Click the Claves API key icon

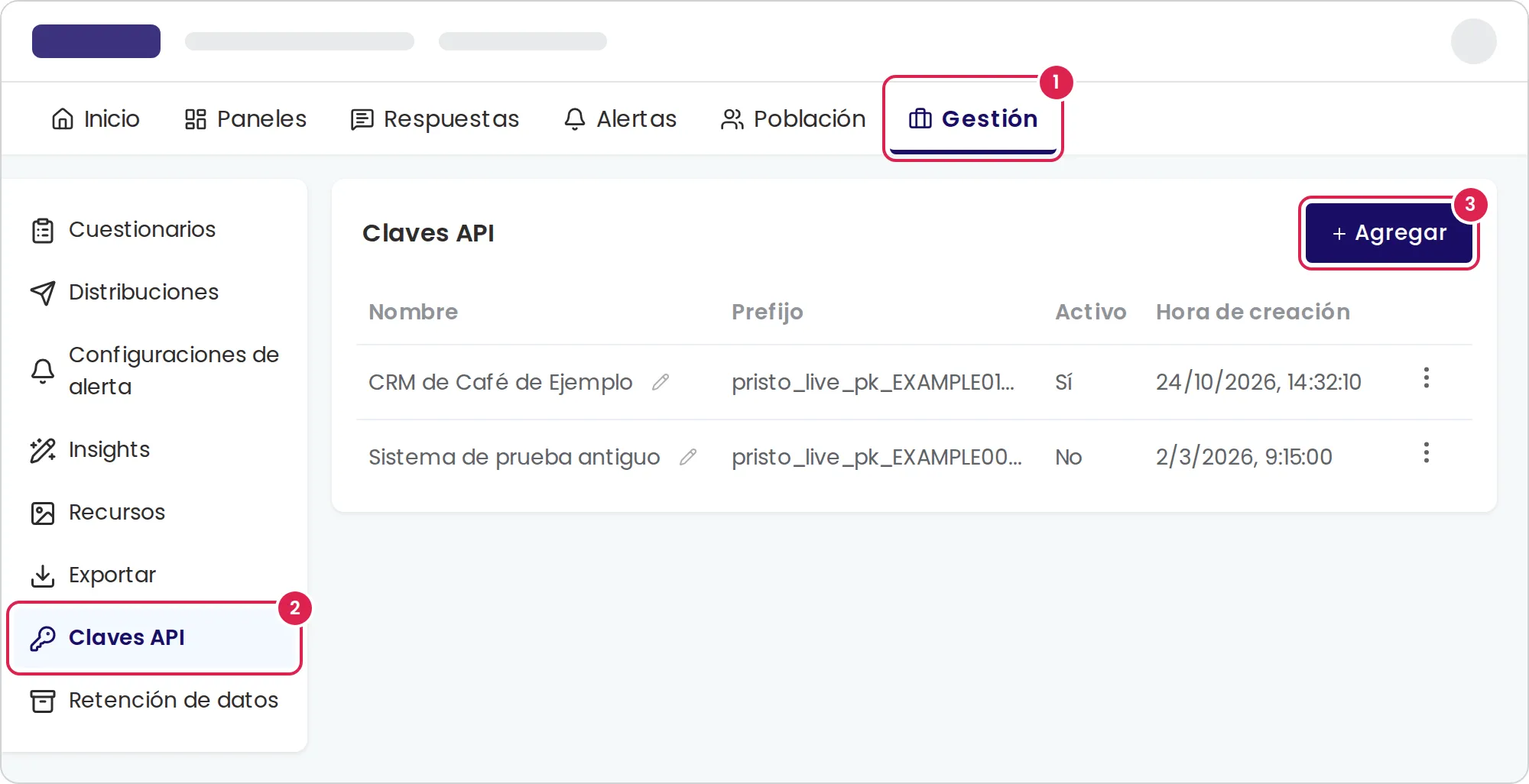[x=43, y=638]
